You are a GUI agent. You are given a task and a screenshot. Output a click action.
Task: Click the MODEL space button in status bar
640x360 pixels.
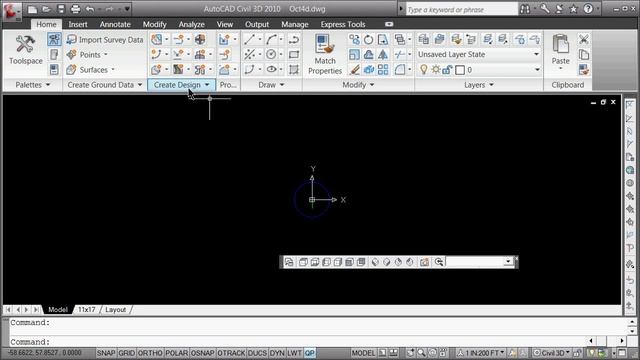click(363, 353)
